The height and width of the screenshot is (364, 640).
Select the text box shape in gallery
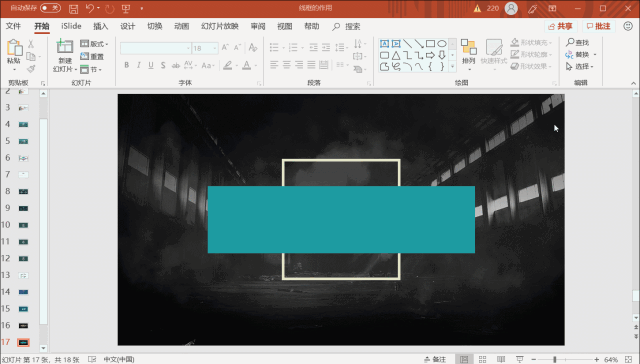click(384, 44)
